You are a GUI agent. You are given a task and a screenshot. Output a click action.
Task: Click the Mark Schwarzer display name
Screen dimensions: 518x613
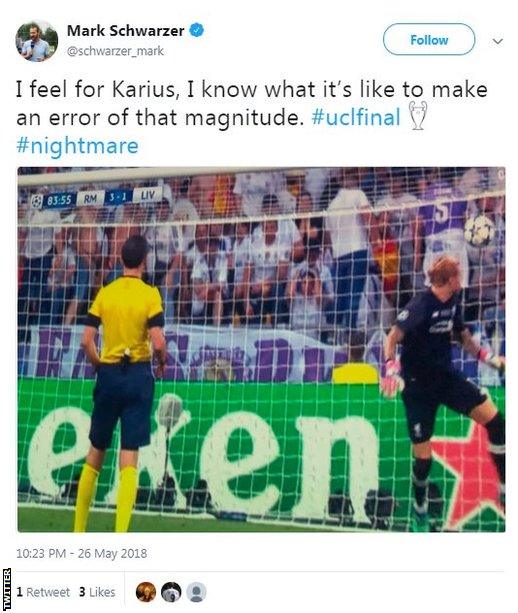tap(125, 30)
